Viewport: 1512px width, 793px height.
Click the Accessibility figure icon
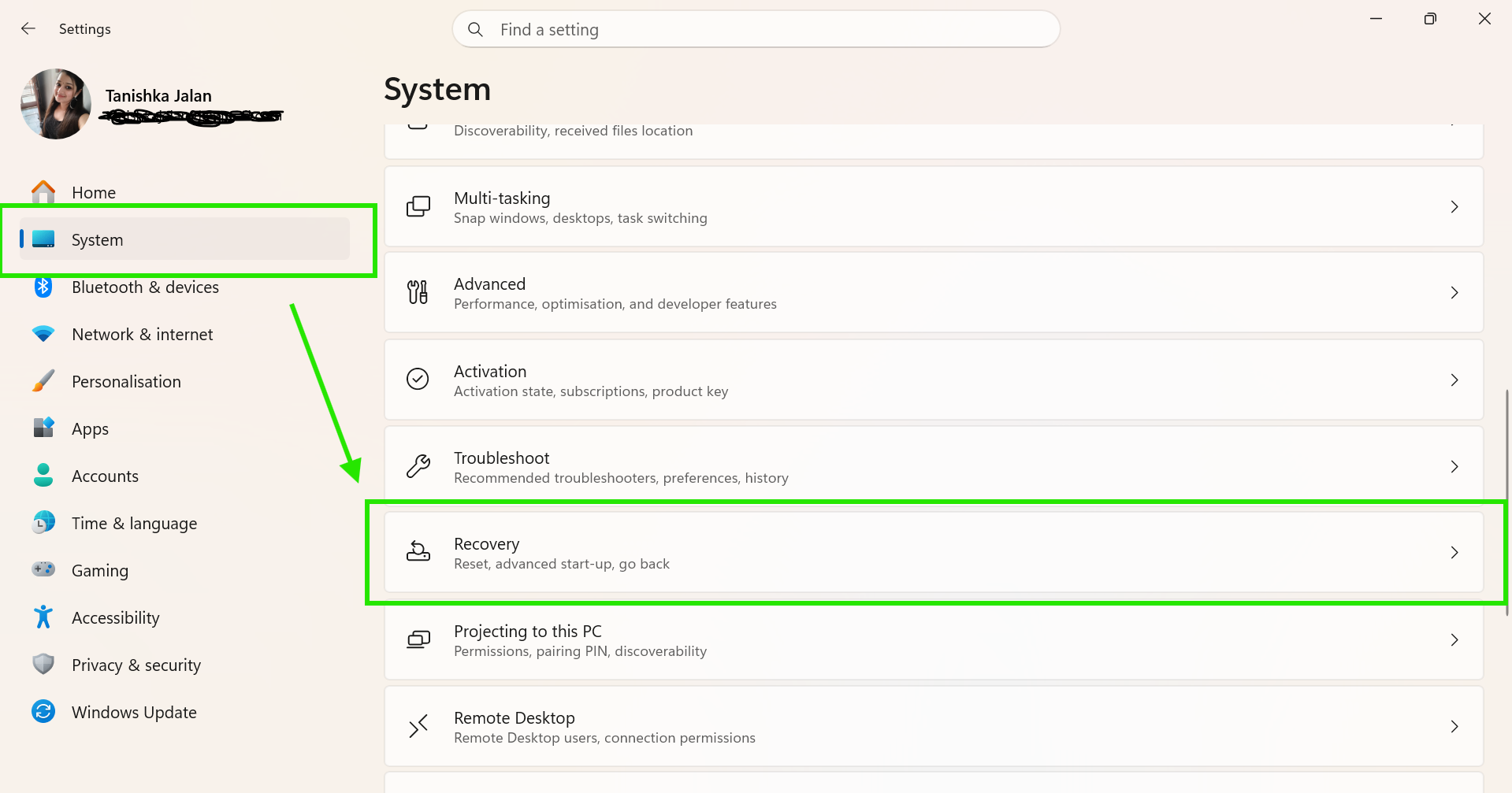[x=43, y=617]
